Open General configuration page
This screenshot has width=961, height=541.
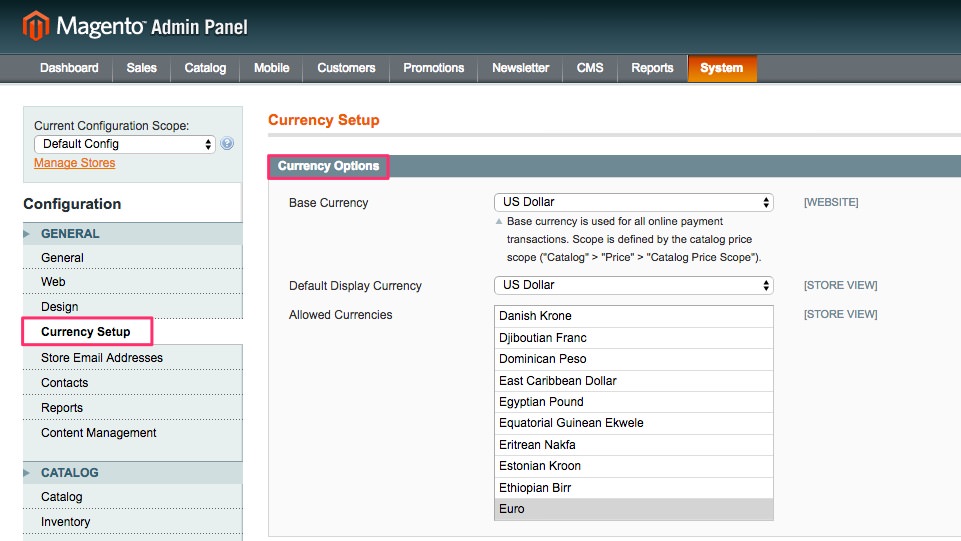click(132, 257)
